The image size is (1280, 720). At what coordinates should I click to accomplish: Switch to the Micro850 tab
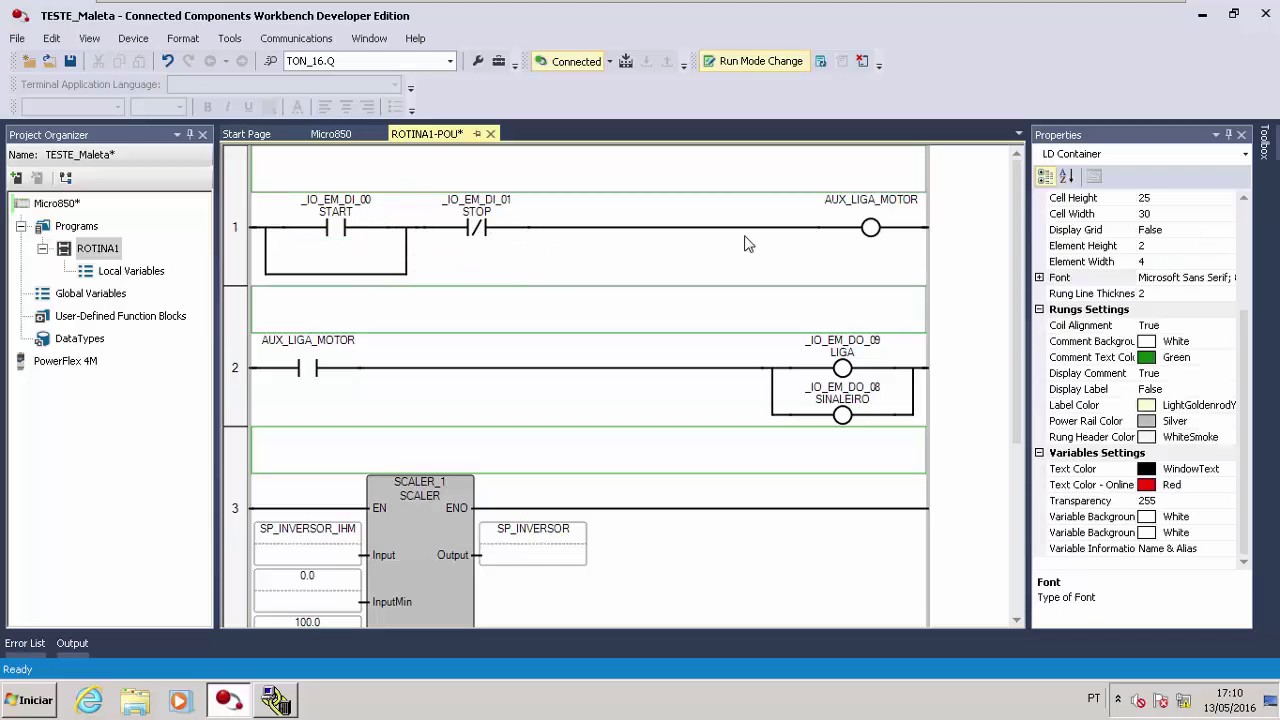[x=331, y=134]
